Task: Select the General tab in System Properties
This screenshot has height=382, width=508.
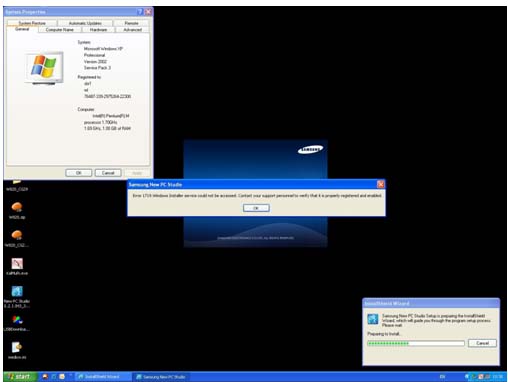Action: [22, 29]
